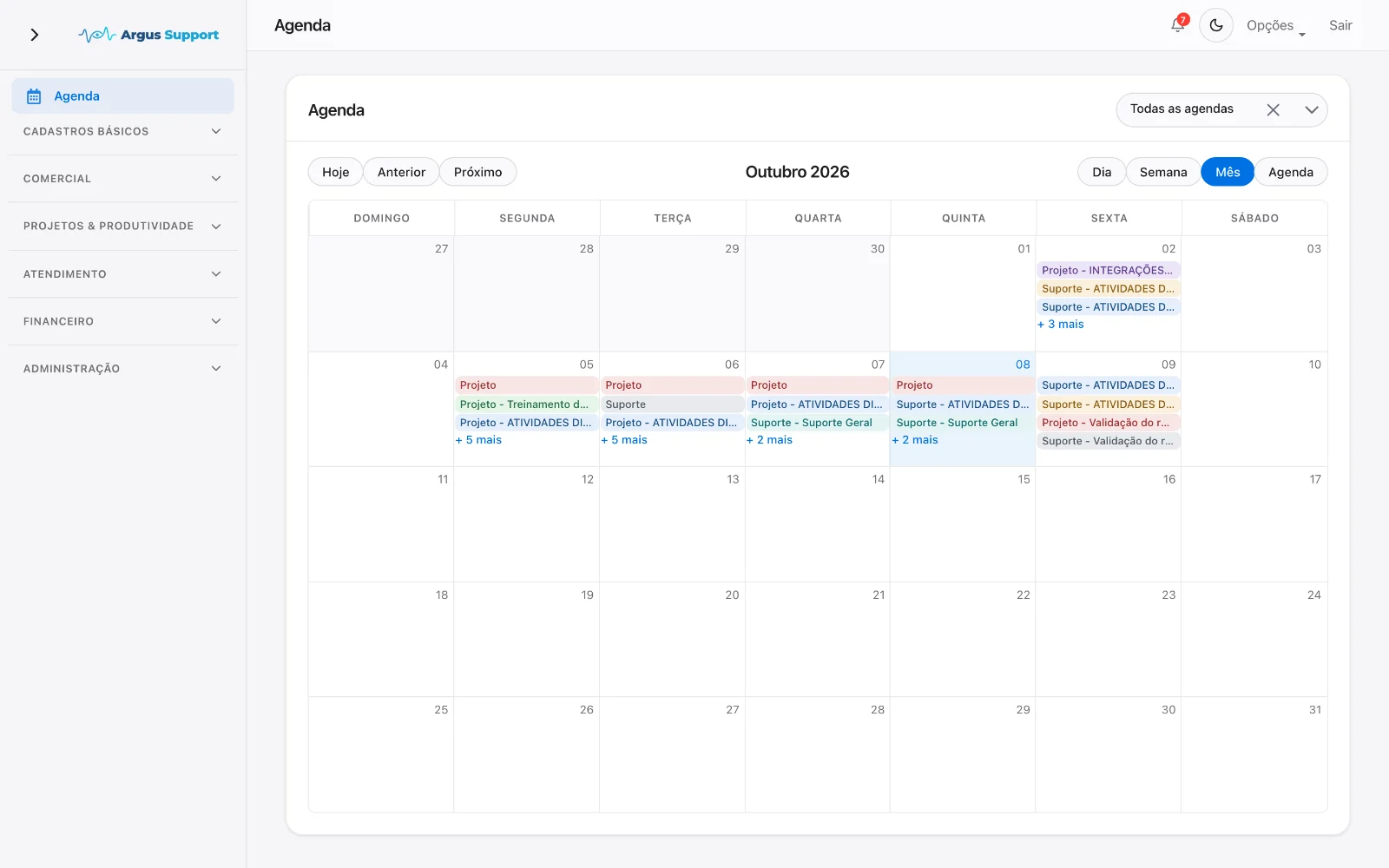Open the Projeto event on day 05
The width and height of the screenshot is (1389, 868).
point(526,385)
